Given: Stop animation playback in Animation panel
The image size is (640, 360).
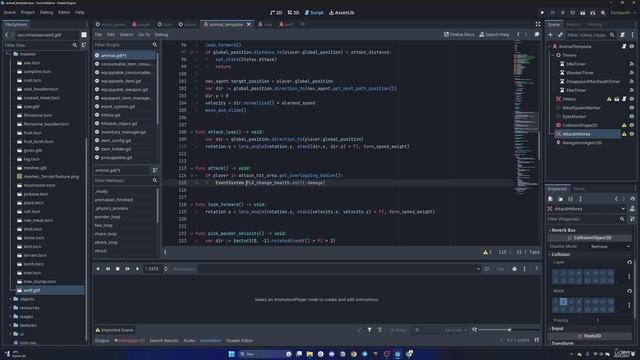Looking at the screenshot, I should click(118, 269).
